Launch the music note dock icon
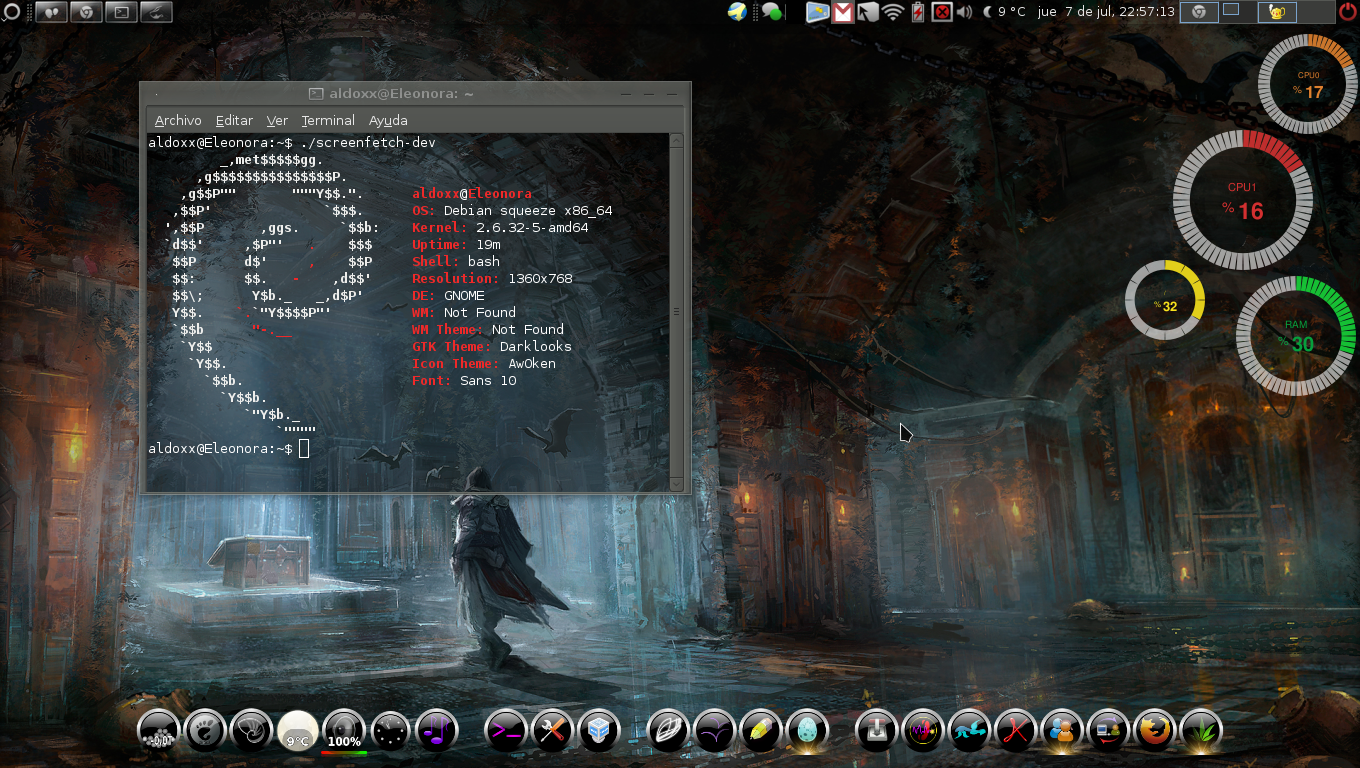Image resolution: width=1360 pixels, height=768 pixels. click(437, 731)
